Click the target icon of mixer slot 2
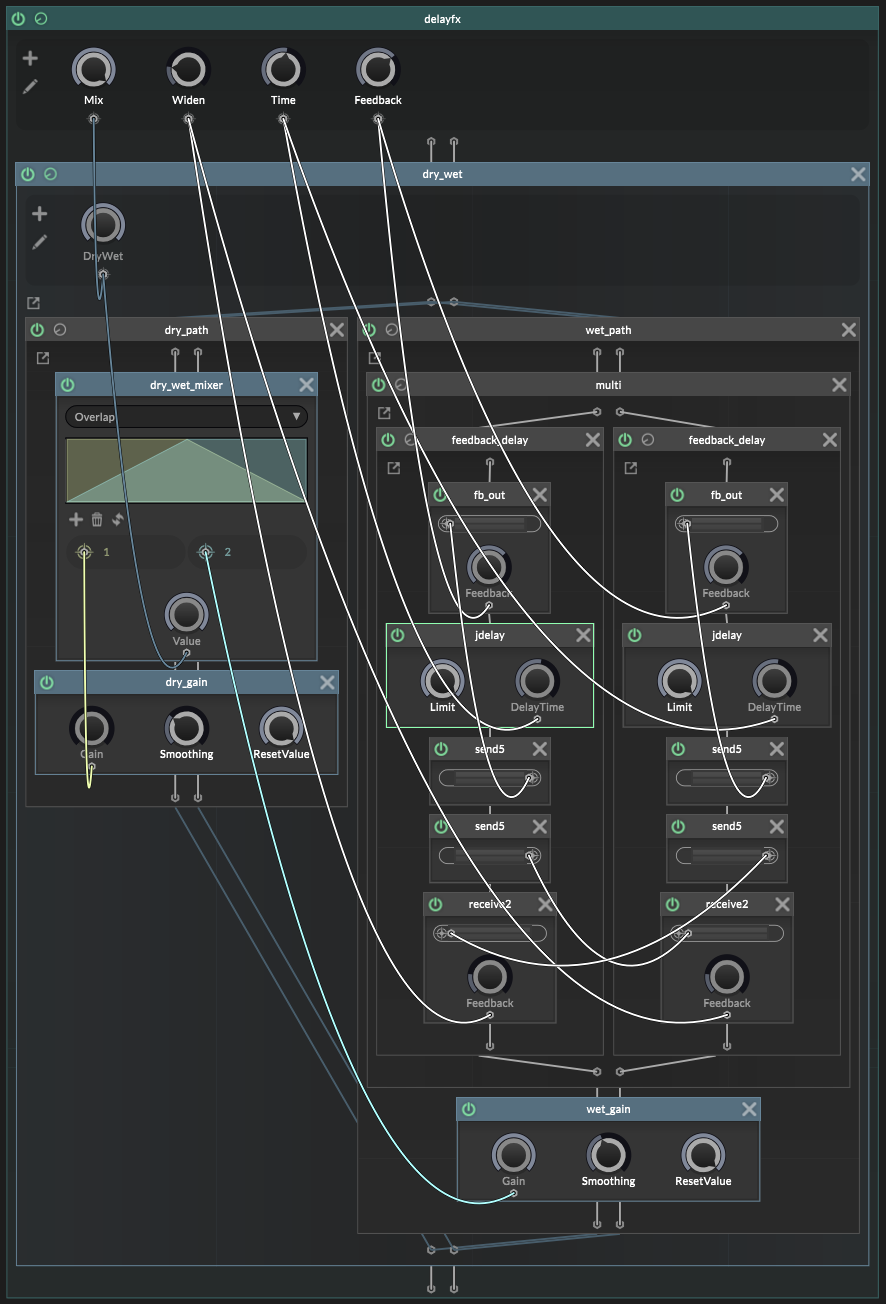The height and width of the screenshot is (1304, 886). (206, 552)
